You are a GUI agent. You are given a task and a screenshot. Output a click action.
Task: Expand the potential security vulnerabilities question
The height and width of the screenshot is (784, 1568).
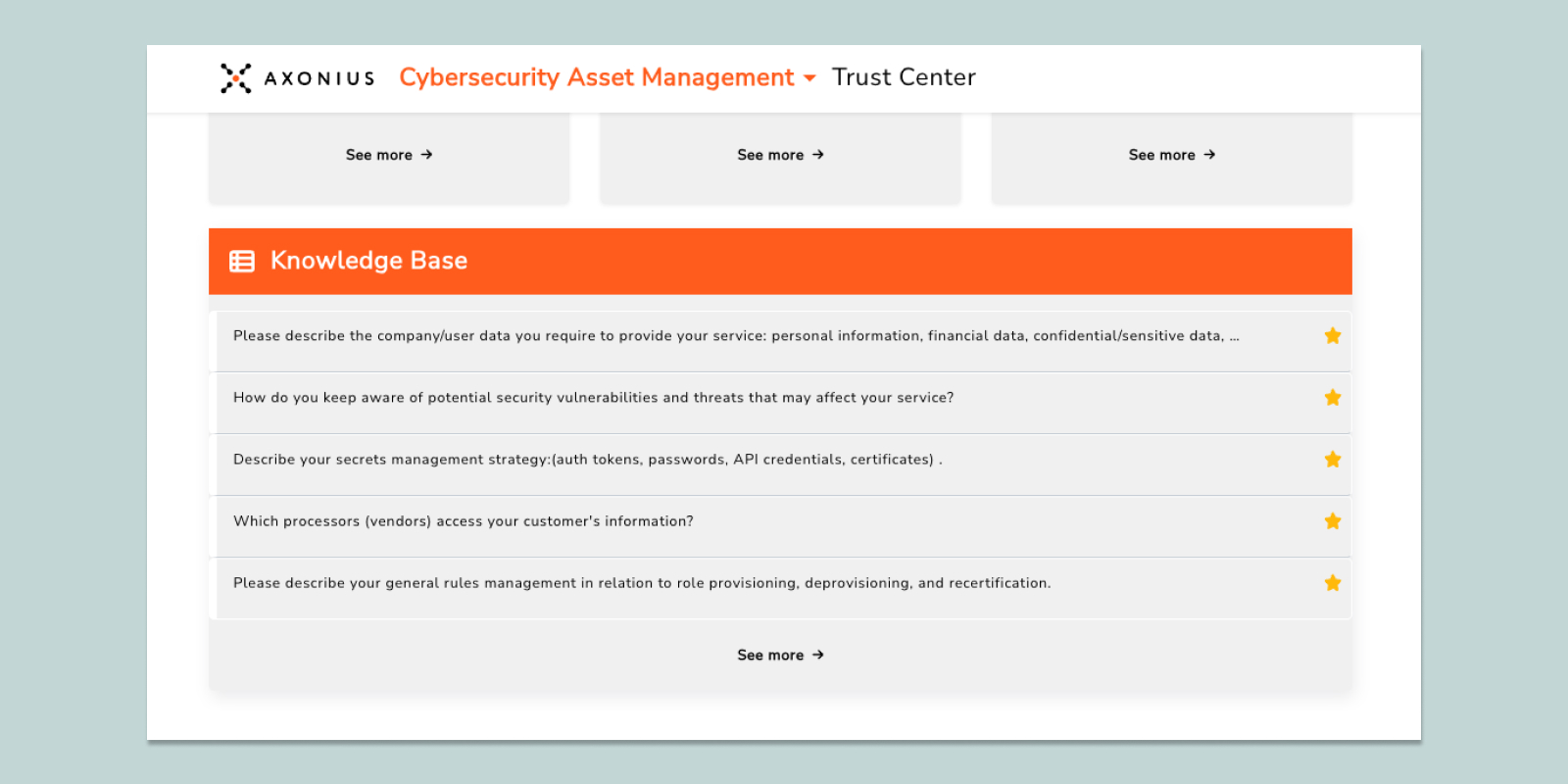(x=593, y=398)
